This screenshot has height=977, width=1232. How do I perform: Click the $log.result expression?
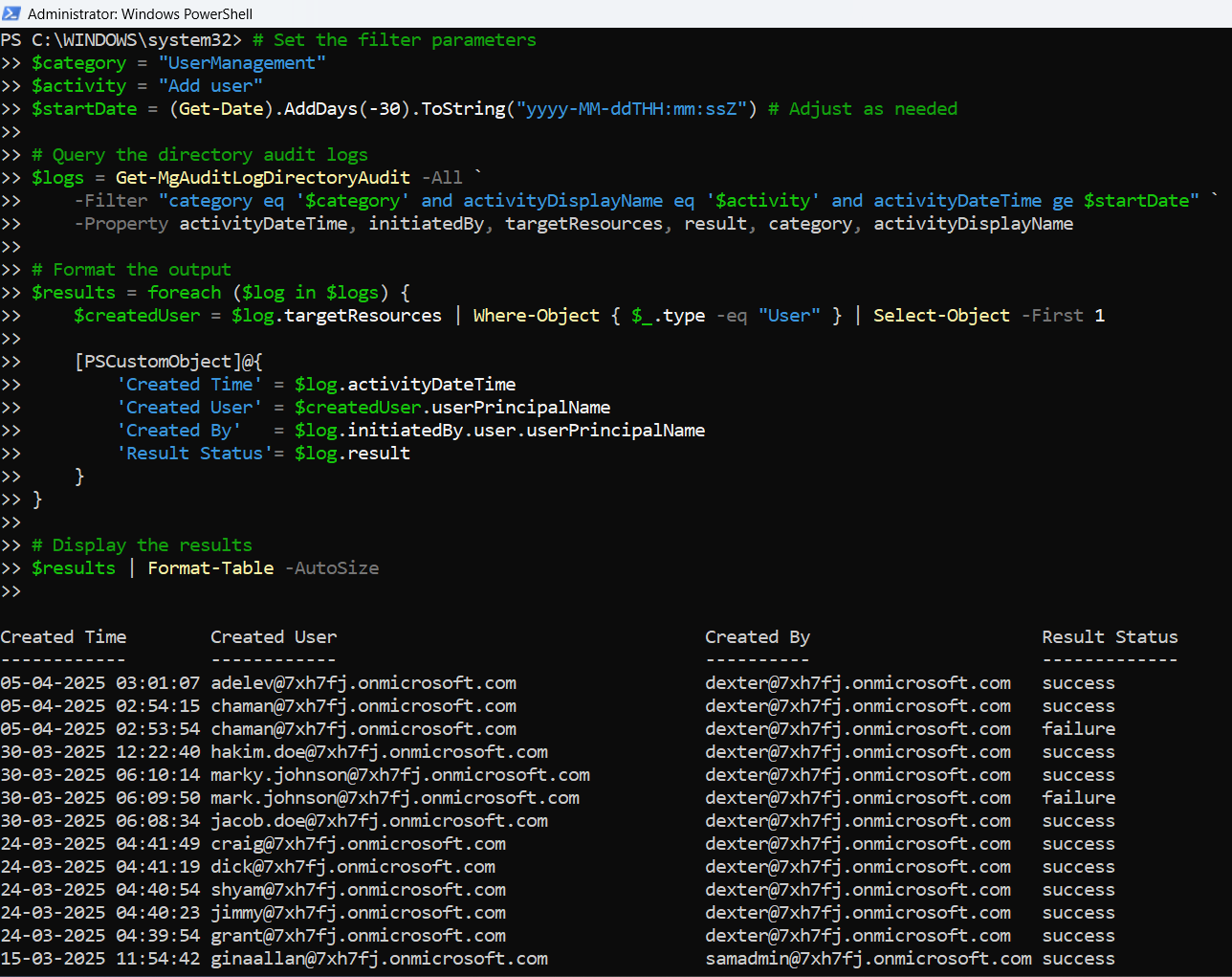352,454
